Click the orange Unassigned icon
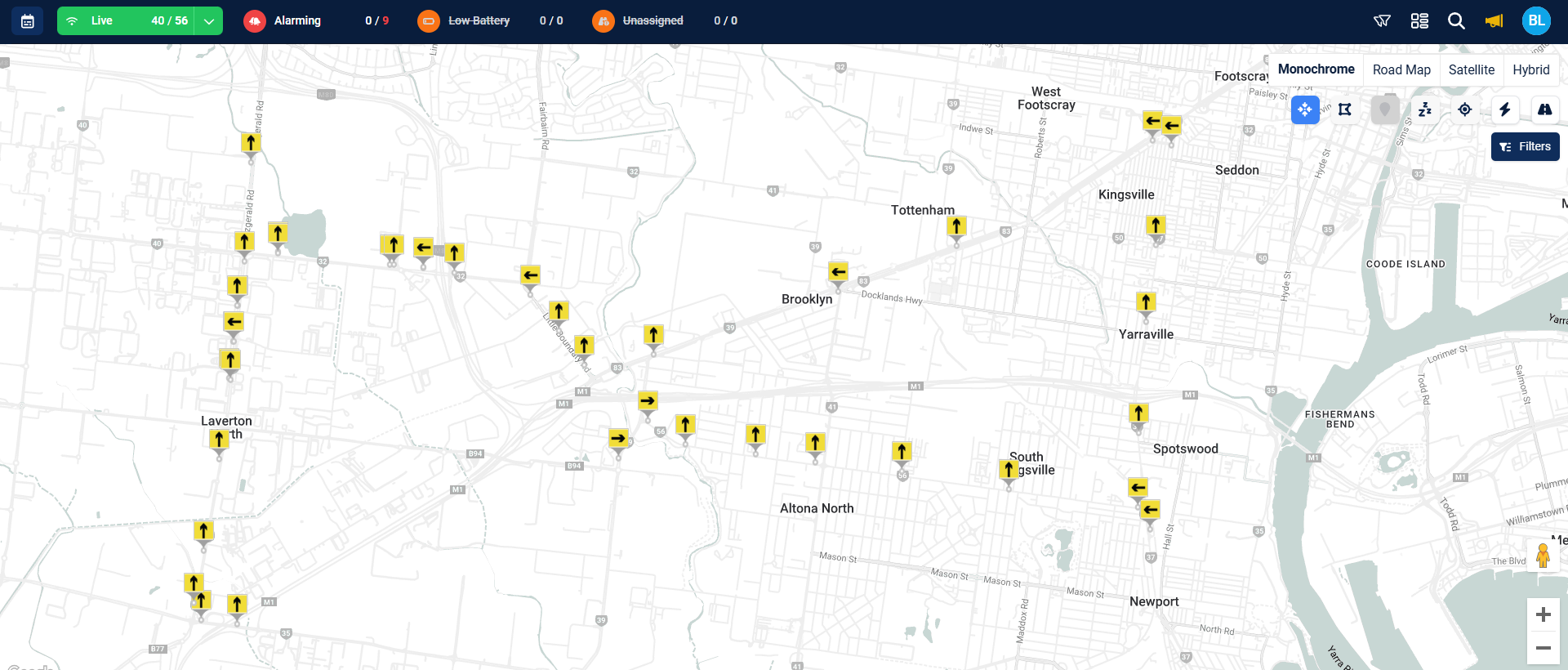Screen dimensions: 1568x670 (604, 21)
